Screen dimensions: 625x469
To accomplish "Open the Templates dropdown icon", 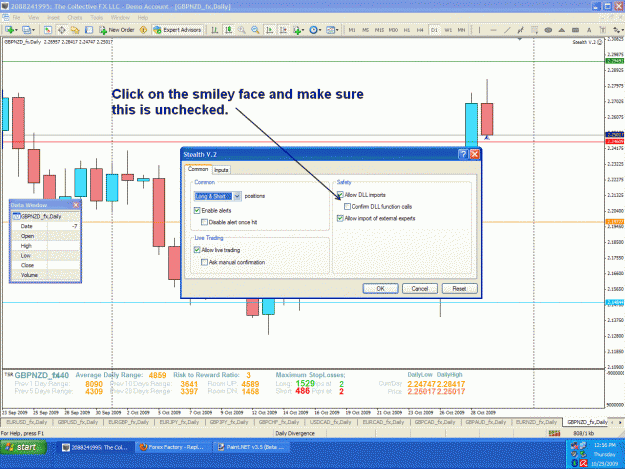I will (332, 30).
